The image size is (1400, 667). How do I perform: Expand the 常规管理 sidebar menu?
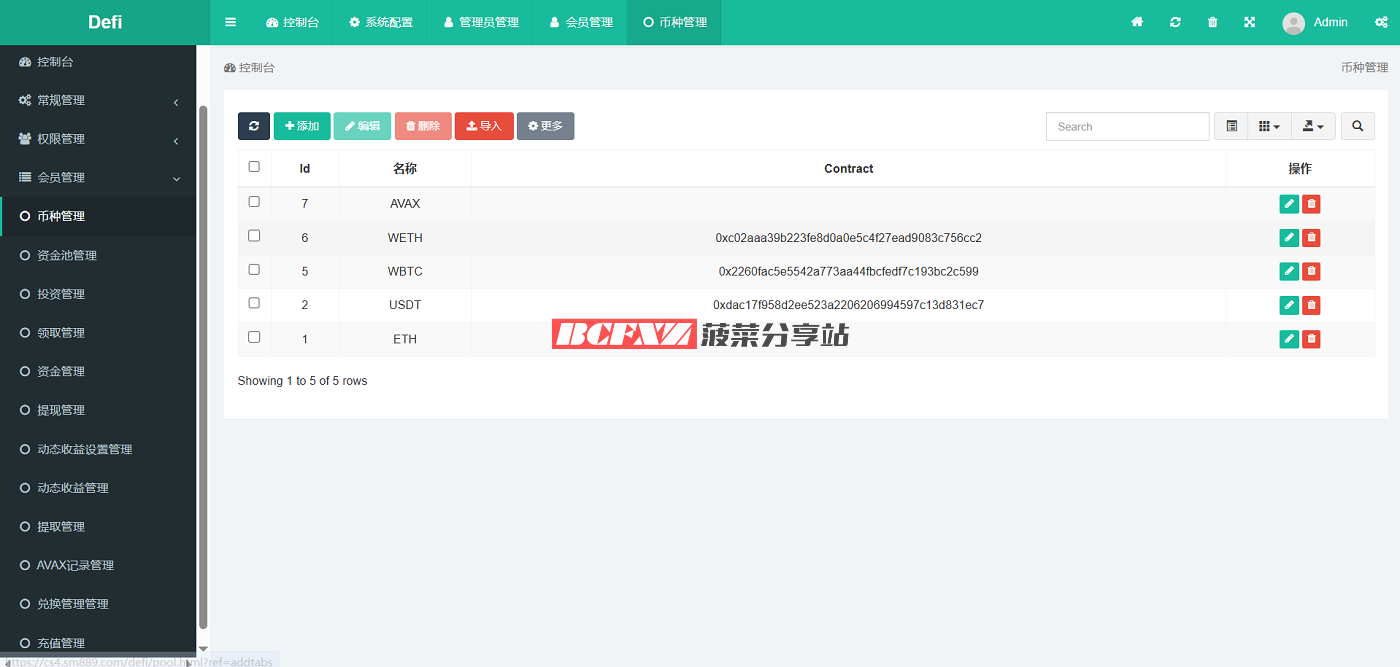98,100
